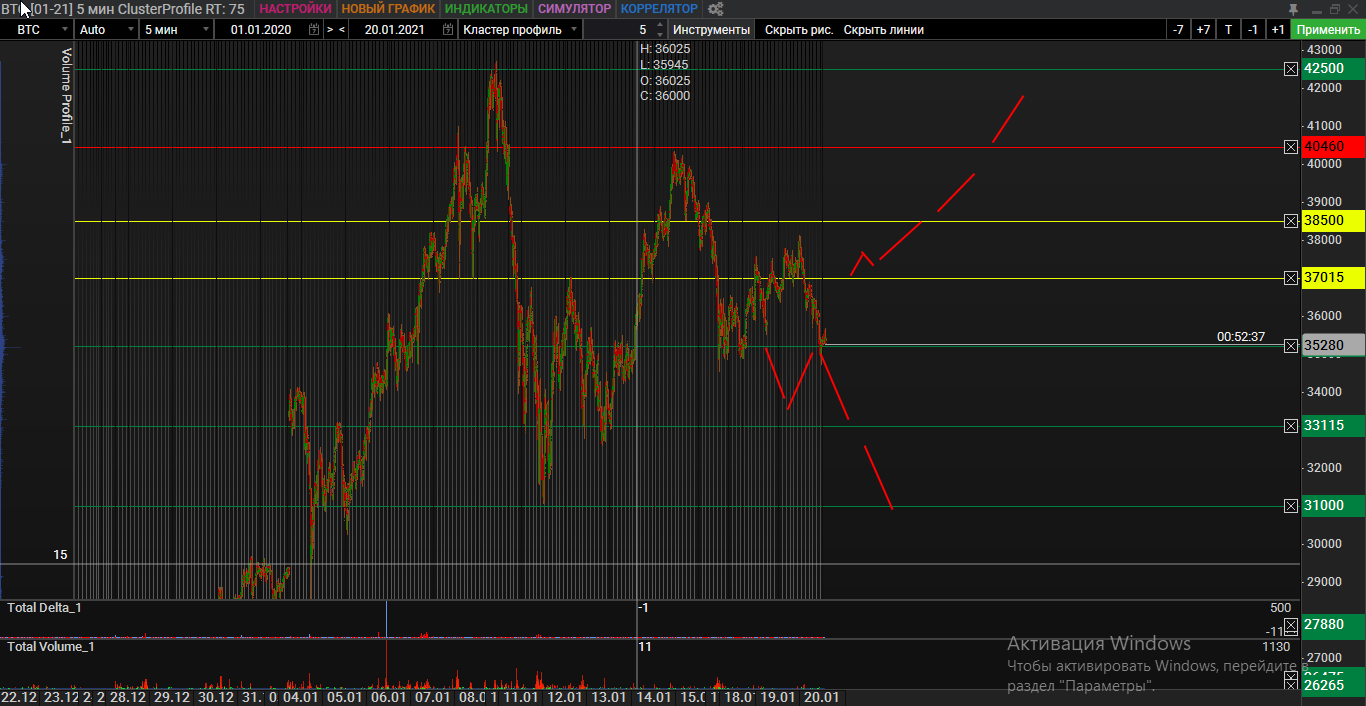Click the Volume Profile_1 indicator label

pyautogui.click(x=67, y=97)
